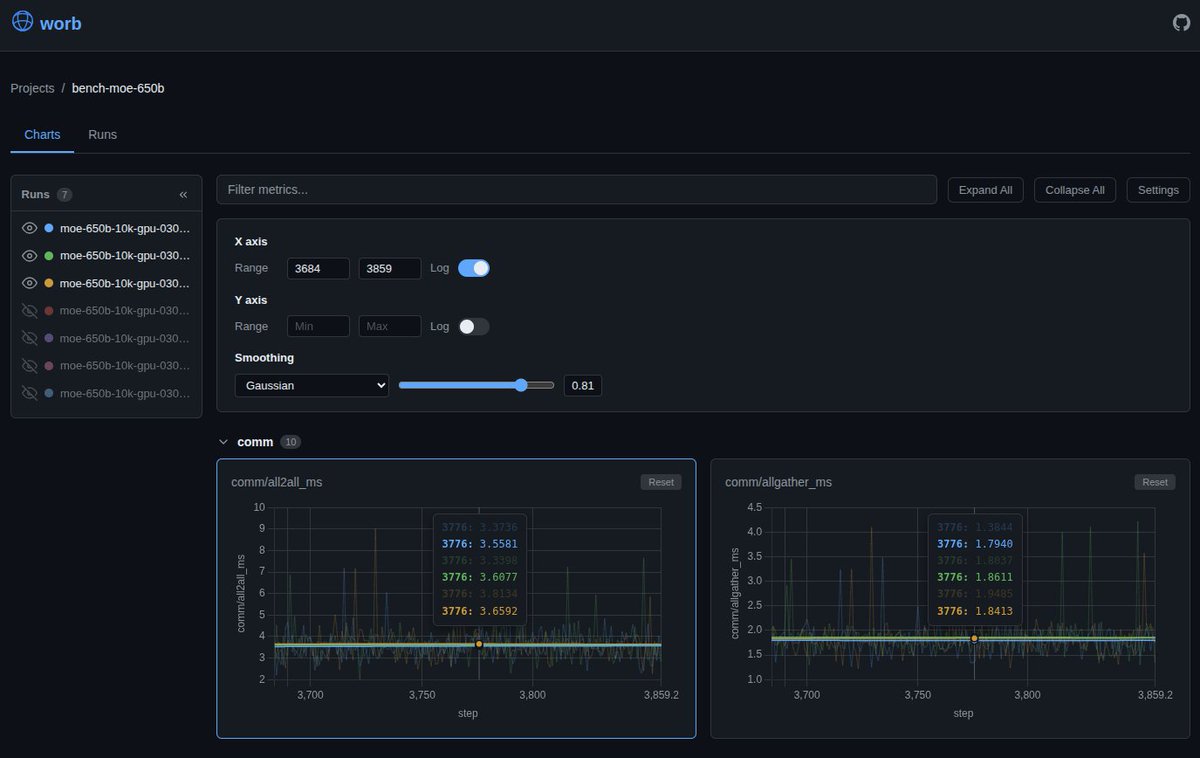Click the 4.5 y-axis tick on allgather chart
1200x758 pixels.
coord(754,507)
